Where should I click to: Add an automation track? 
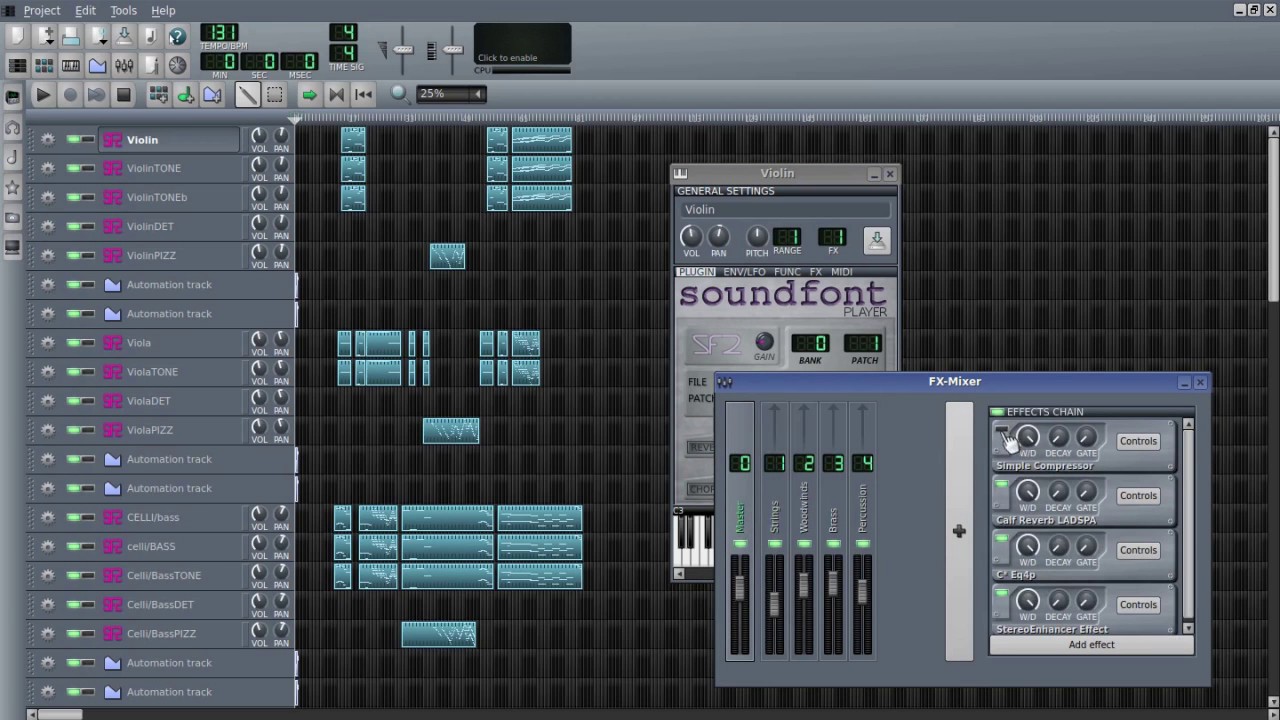click(x=212, y=95)
